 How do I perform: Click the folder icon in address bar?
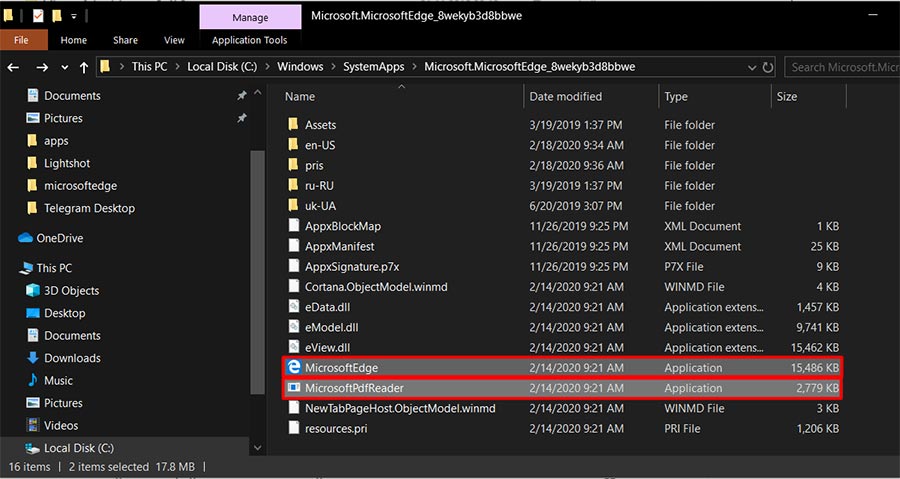105,67
